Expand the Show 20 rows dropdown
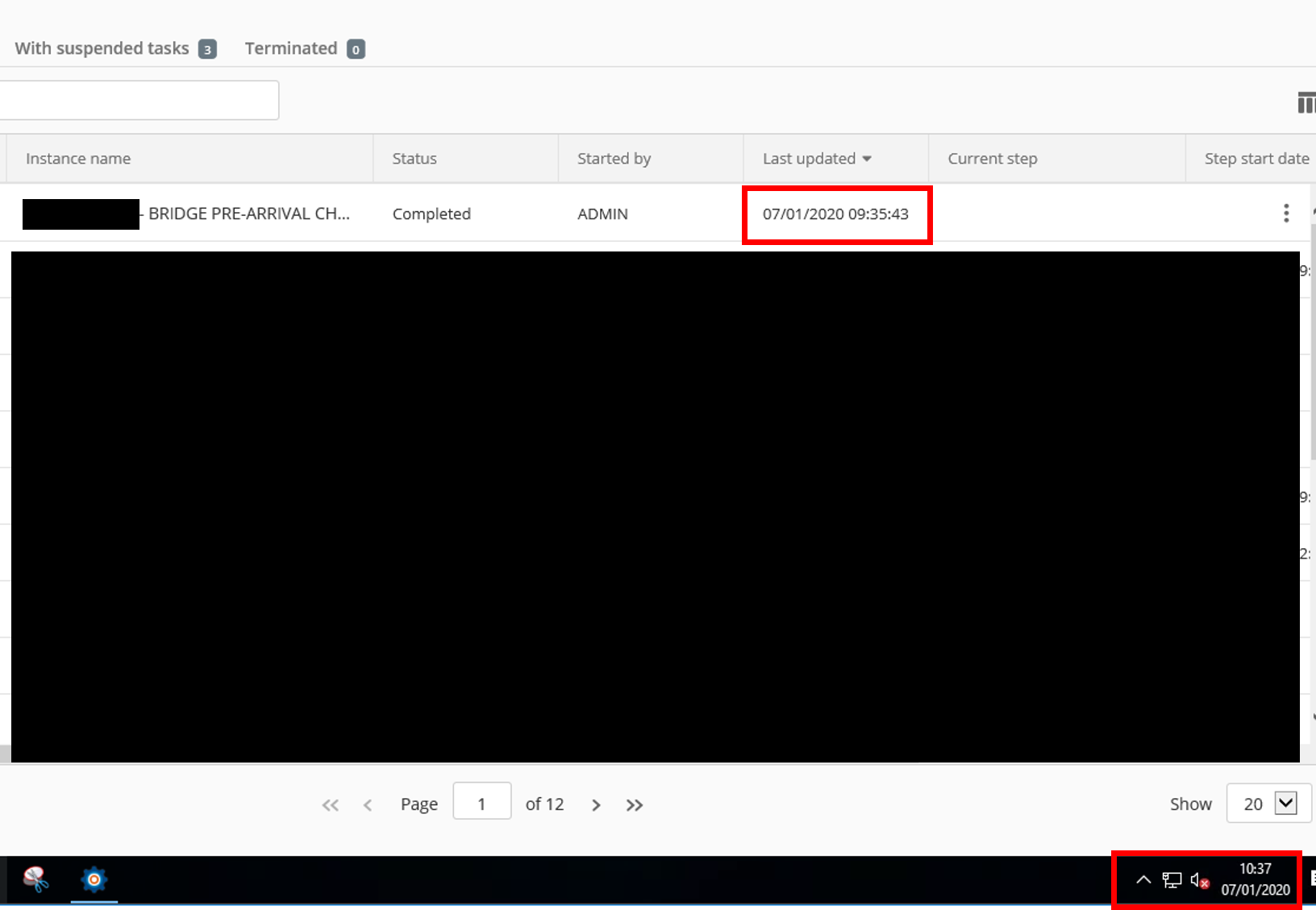 tap(1285, 804)
